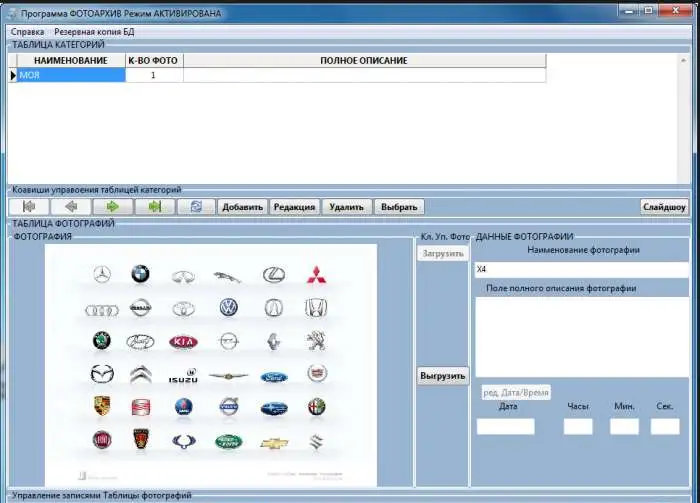The height and width of the screenshot is (503, 700).
Task: Open Резервная копия БД menu
Action: [x=94, y=32]
